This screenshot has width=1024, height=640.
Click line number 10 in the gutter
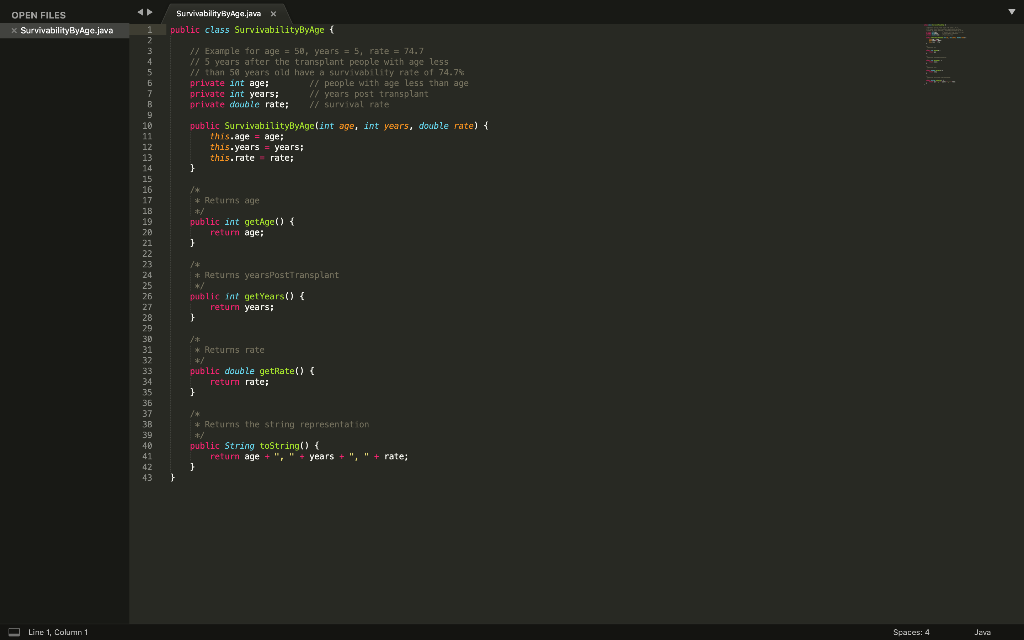coord(147,126)
